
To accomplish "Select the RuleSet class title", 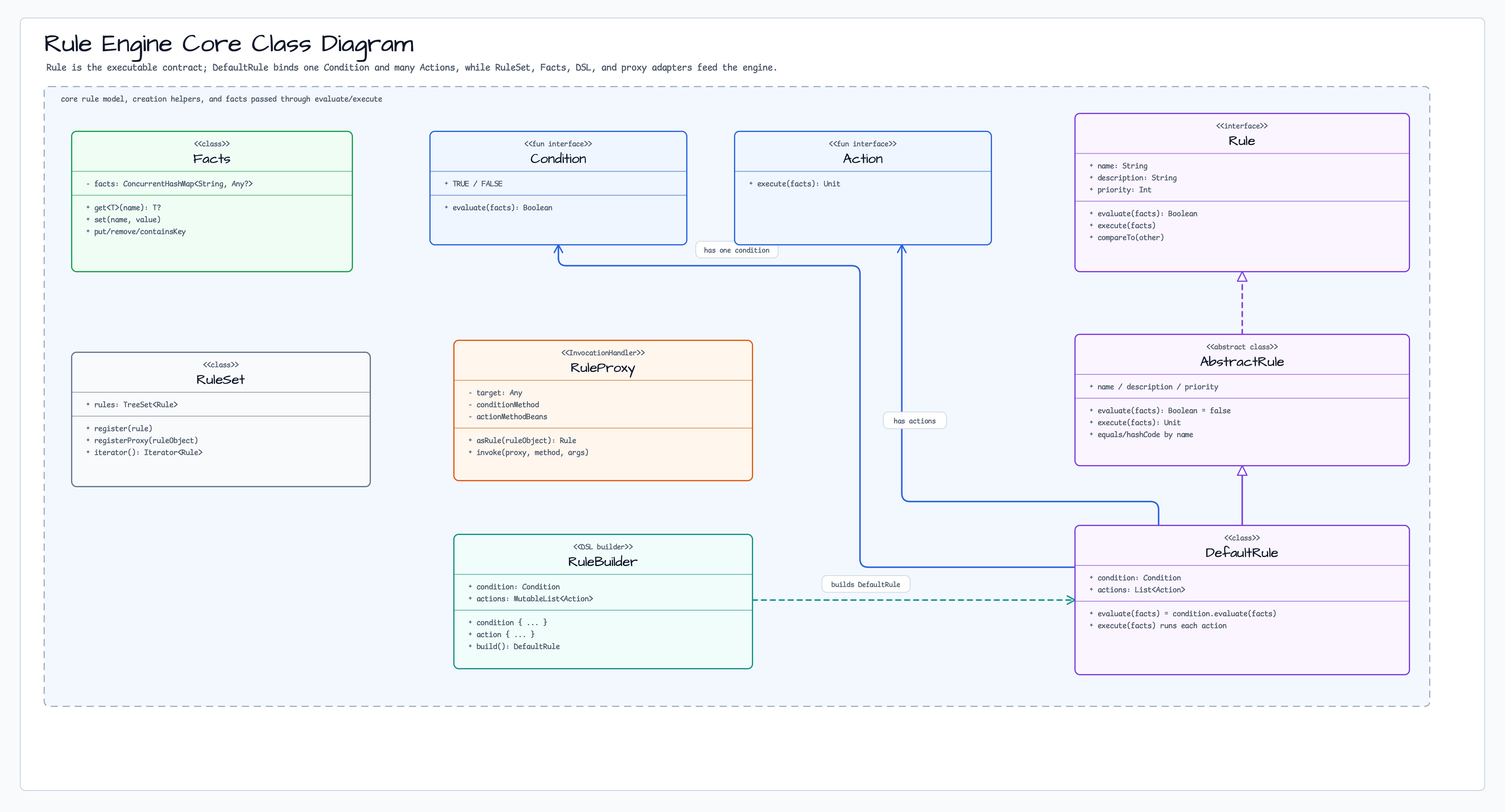I will pyautogui.click(x=220, y=380).
